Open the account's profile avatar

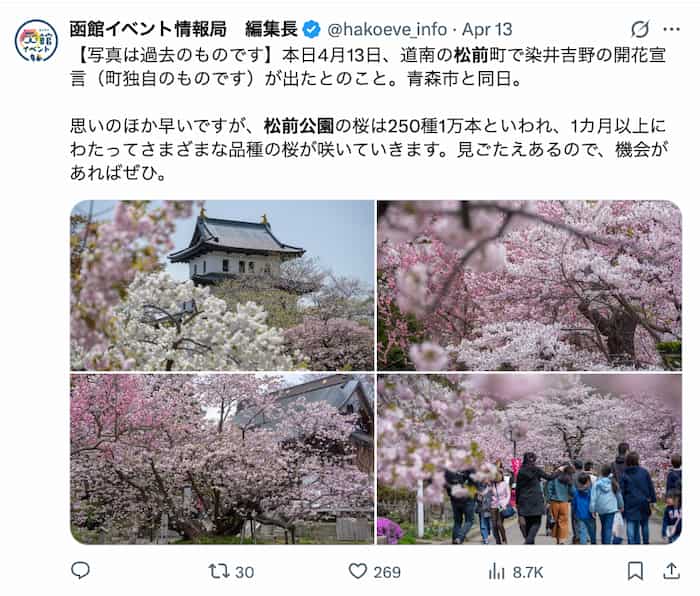coord(36,41)
